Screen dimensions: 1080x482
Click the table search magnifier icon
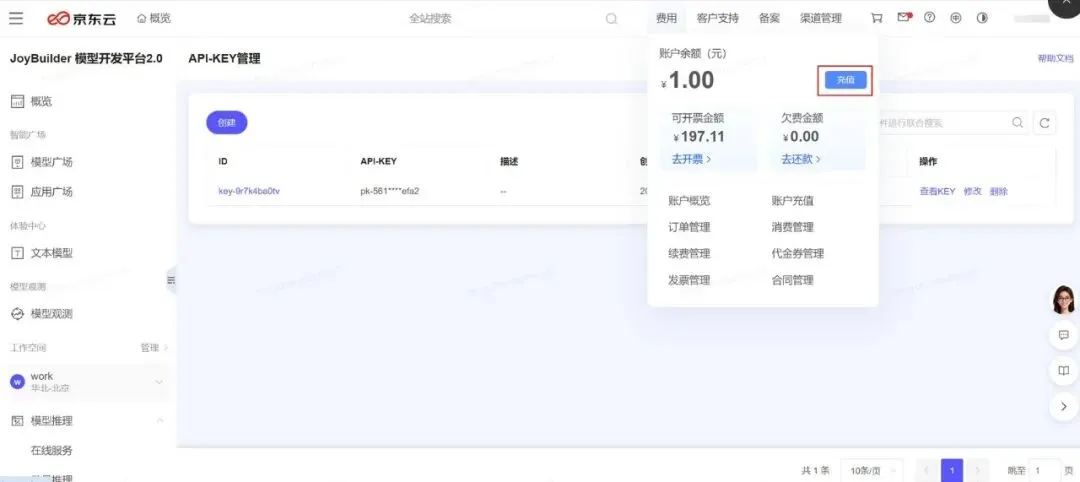[1017, 123]
